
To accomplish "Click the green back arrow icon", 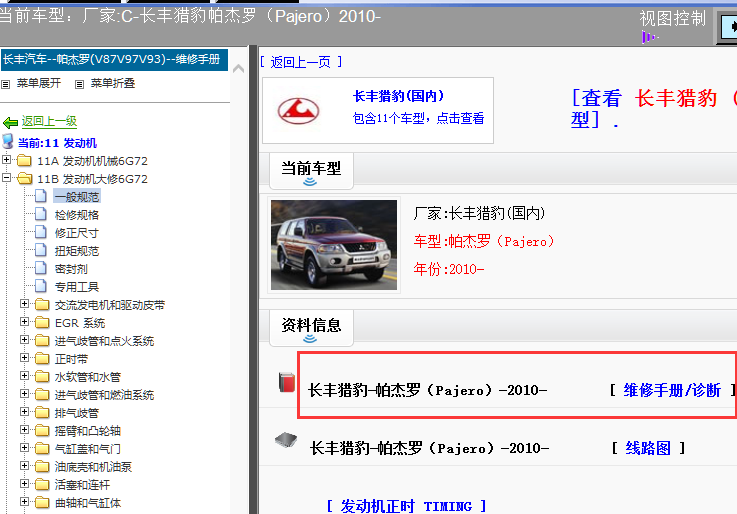I will point(10,123).
